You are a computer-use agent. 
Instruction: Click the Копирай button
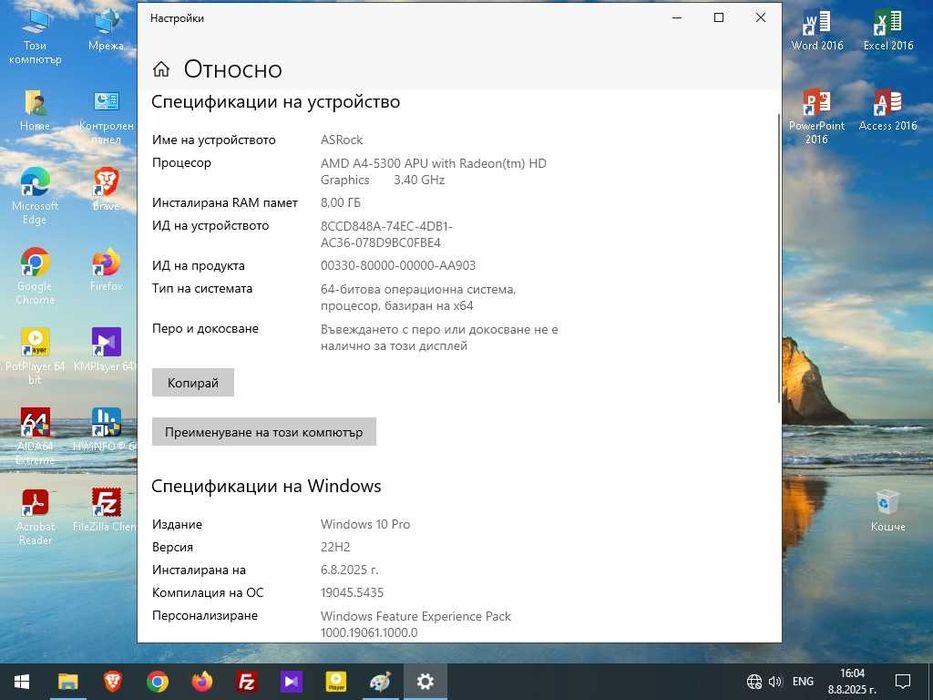pyautogui.click(x=193, y=383)
